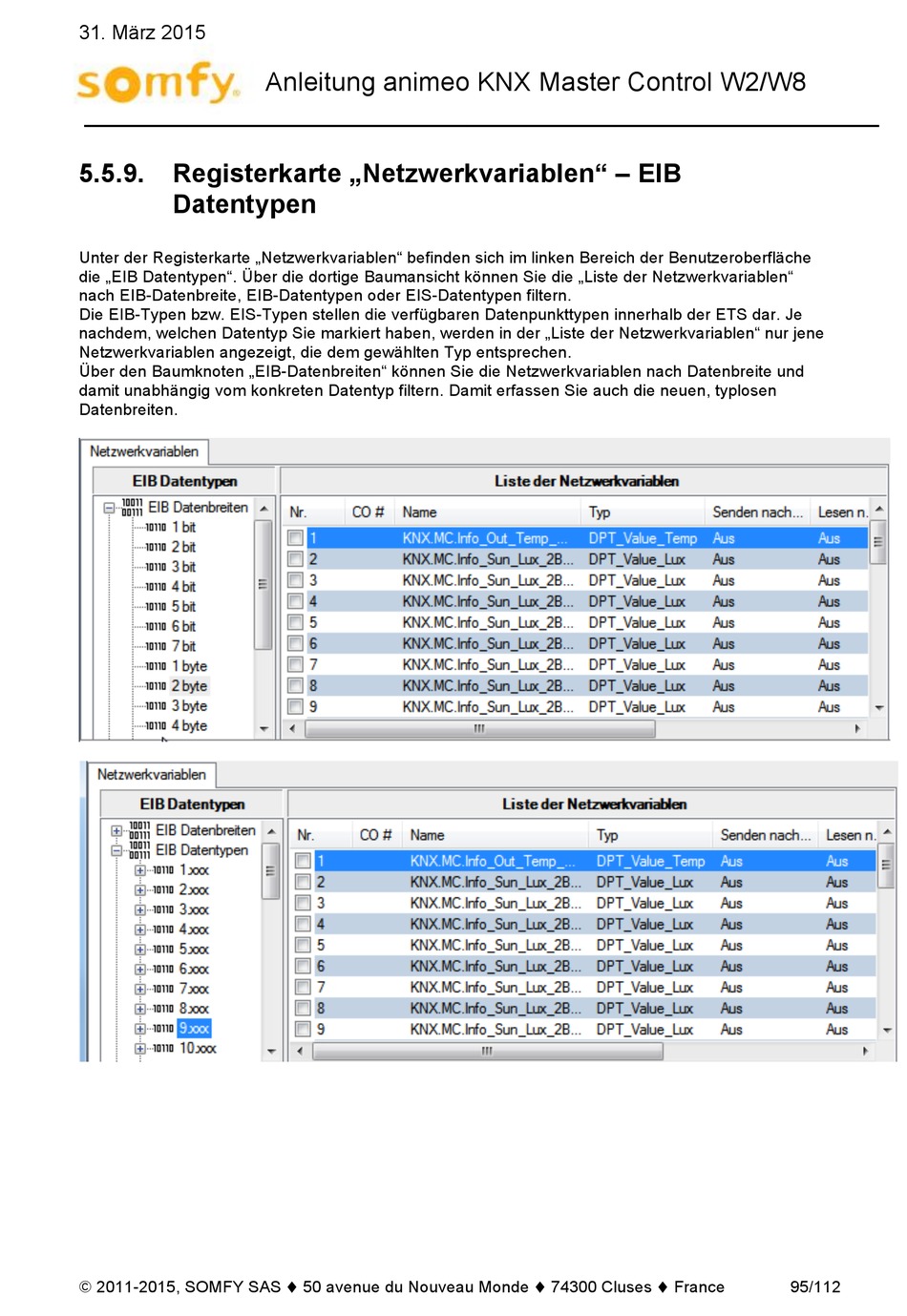Click the down scroll arrow of the upper tree panel
This screenshot has height=1316, width=907.
pyautogui.click(x=264, y=729)
